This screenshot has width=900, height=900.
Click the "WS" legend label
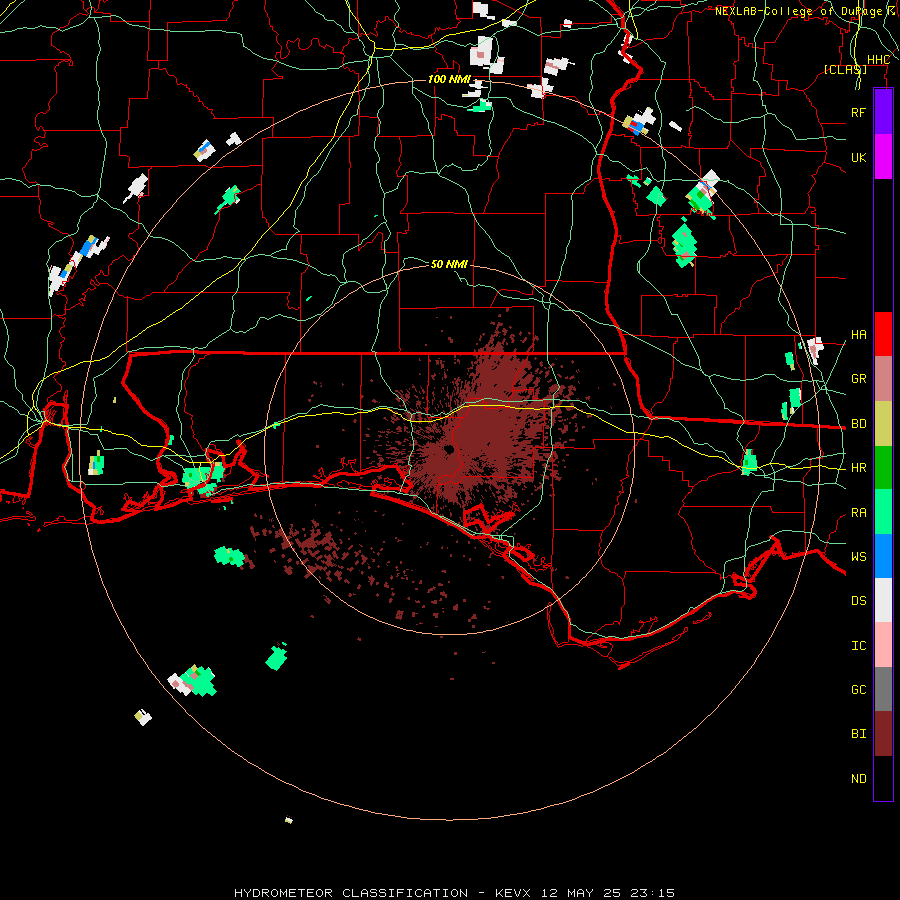pos(858,557)
